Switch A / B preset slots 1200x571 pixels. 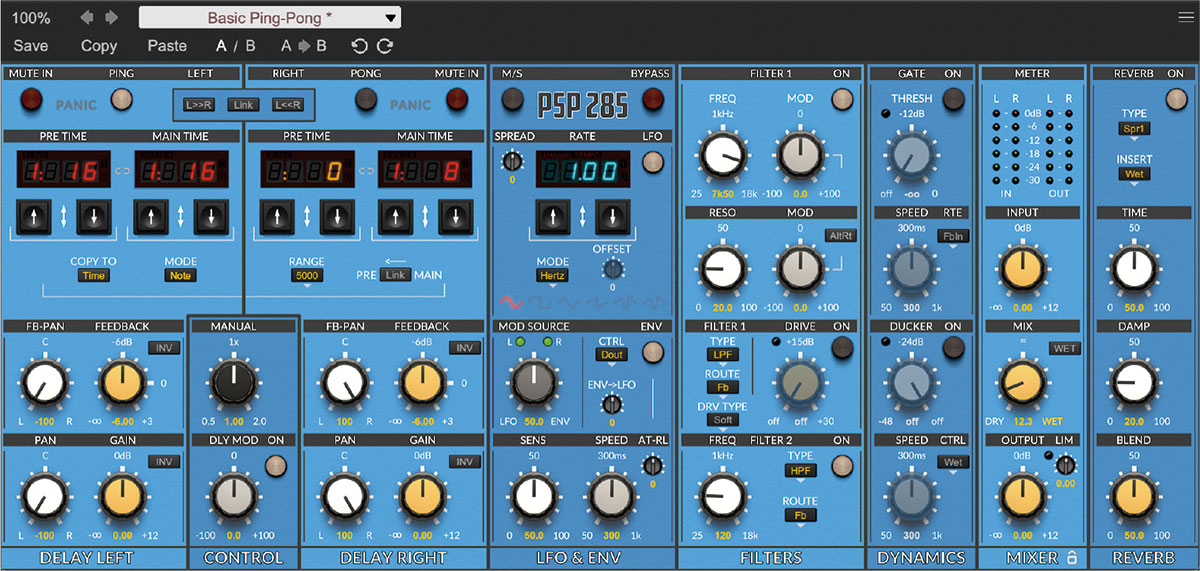pos(236,46)
